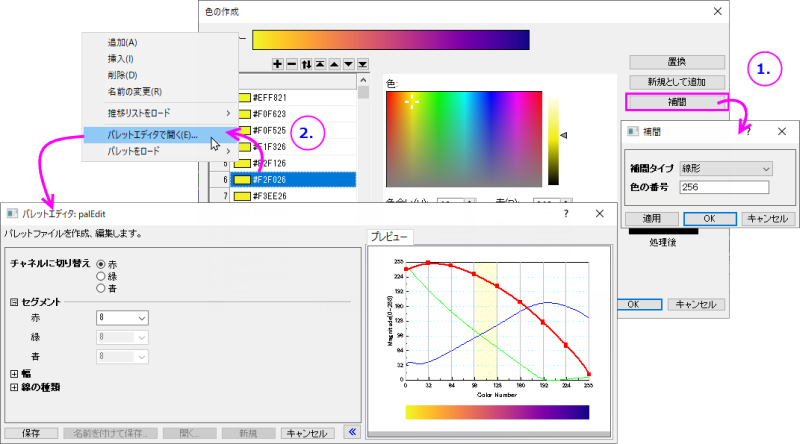Click the gradient bar at top of 色の作成

(x=391, y=40)
